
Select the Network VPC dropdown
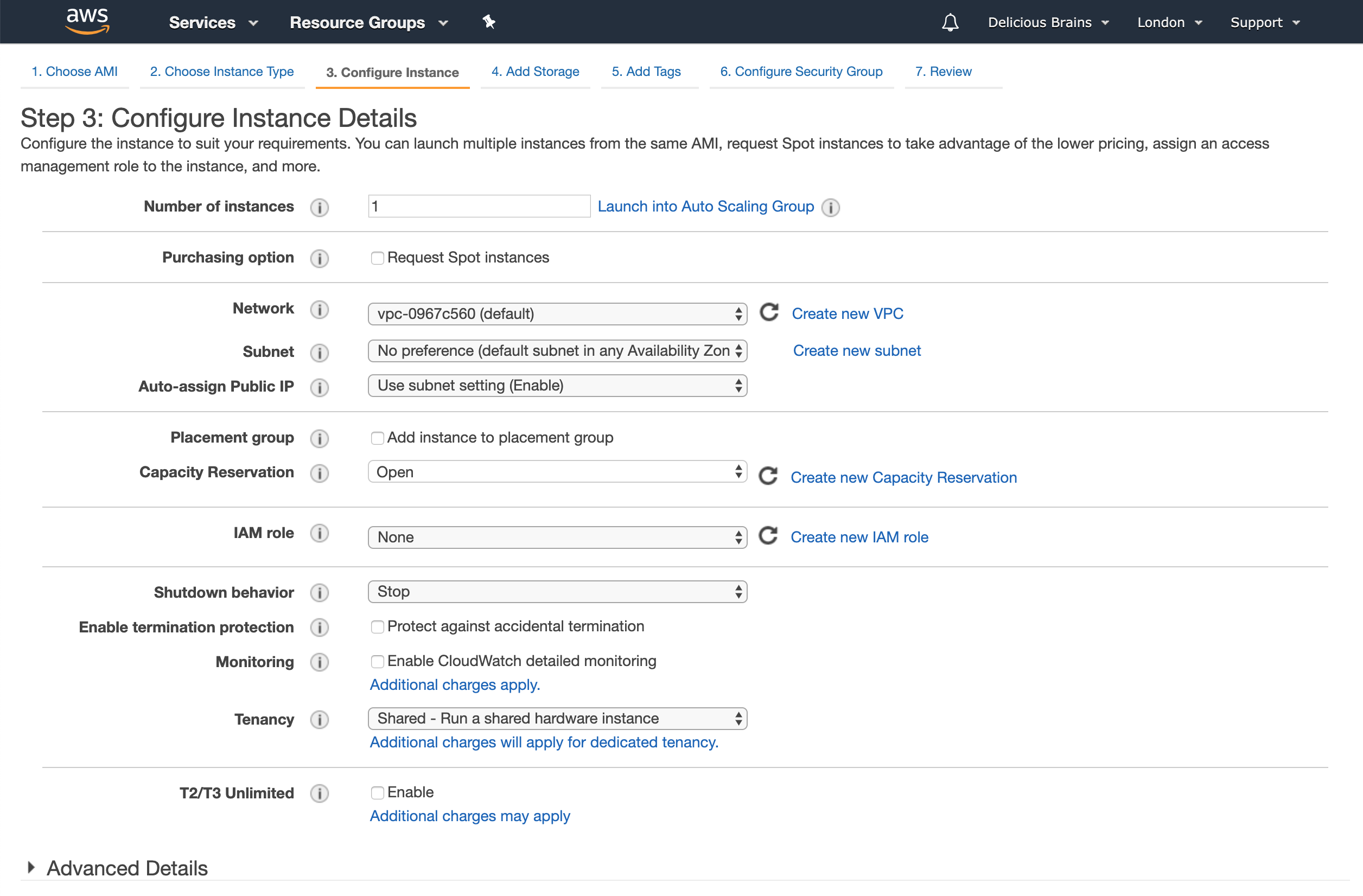pos(557,314)
